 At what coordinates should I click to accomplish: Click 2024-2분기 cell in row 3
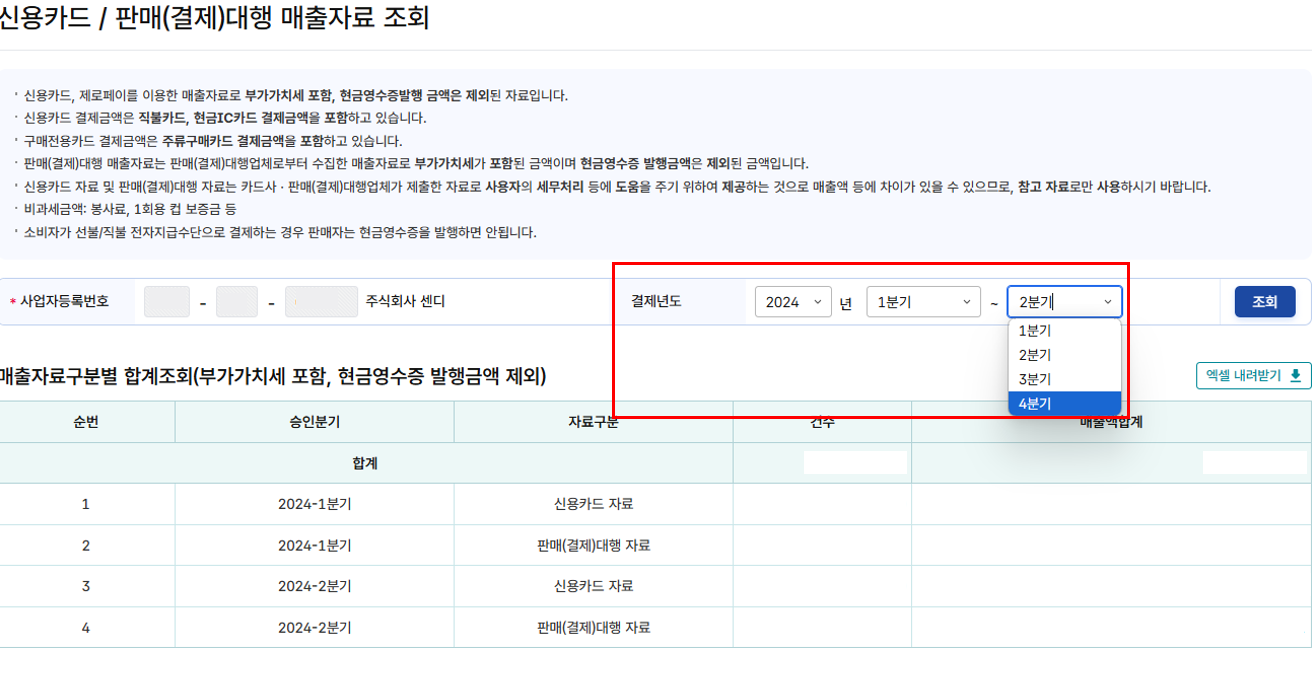click(314, 586)
